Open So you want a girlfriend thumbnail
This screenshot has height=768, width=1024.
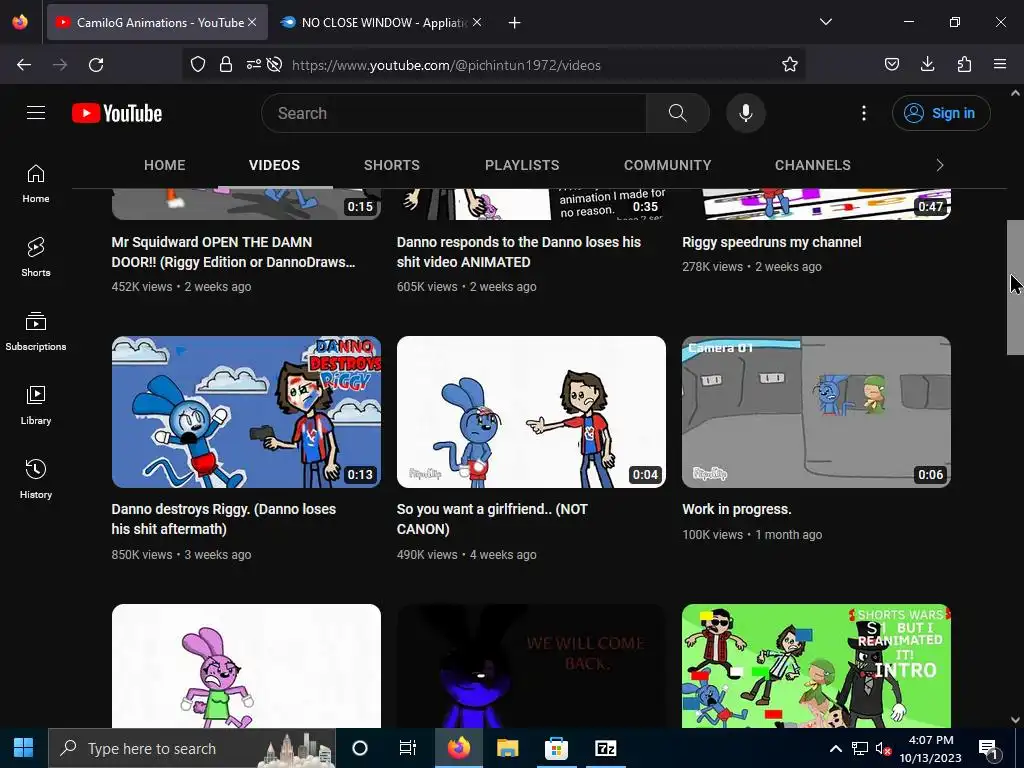click(531, 411)
